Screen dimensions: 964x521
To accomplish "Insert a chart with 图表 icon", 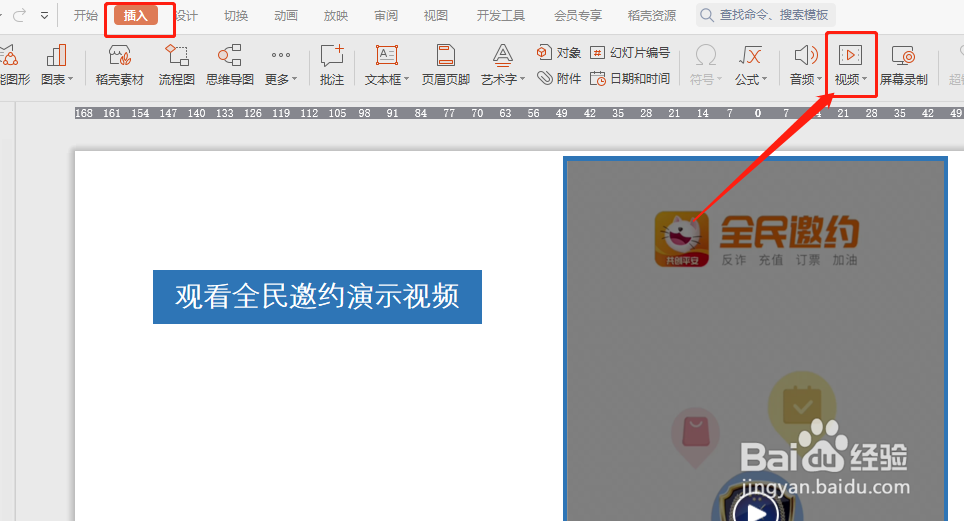I will (x=55, y=56).
